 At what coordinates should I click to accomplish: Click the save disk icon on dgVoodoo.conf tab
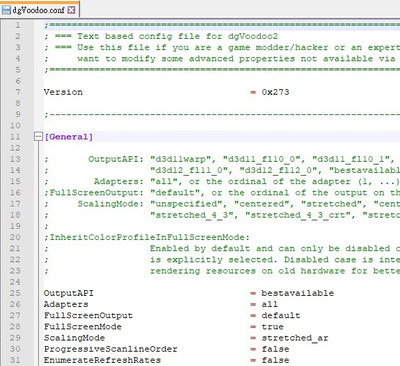[6, 10]
